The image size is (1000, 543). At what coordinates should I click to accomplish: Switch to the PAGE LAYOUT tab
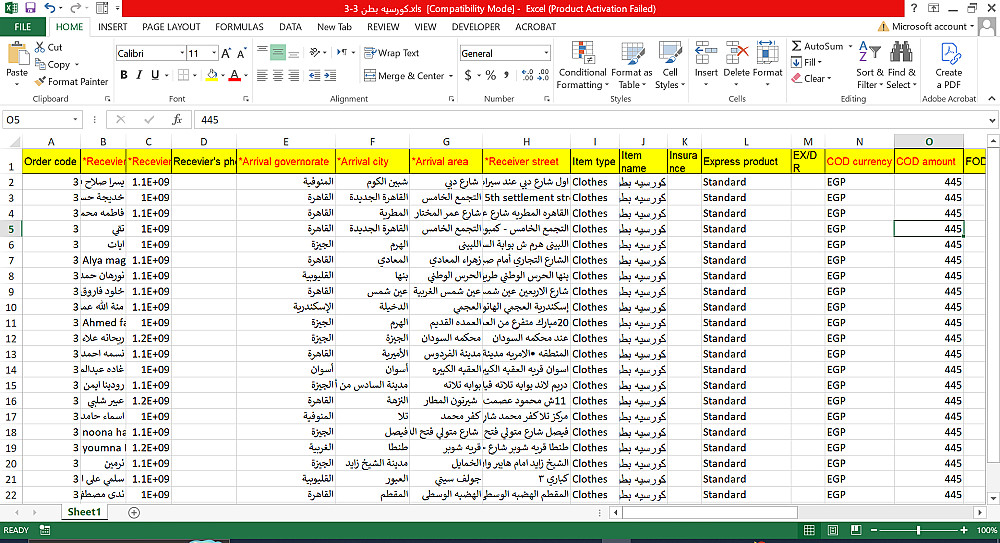pyautogui.click(x=171, y=27)
